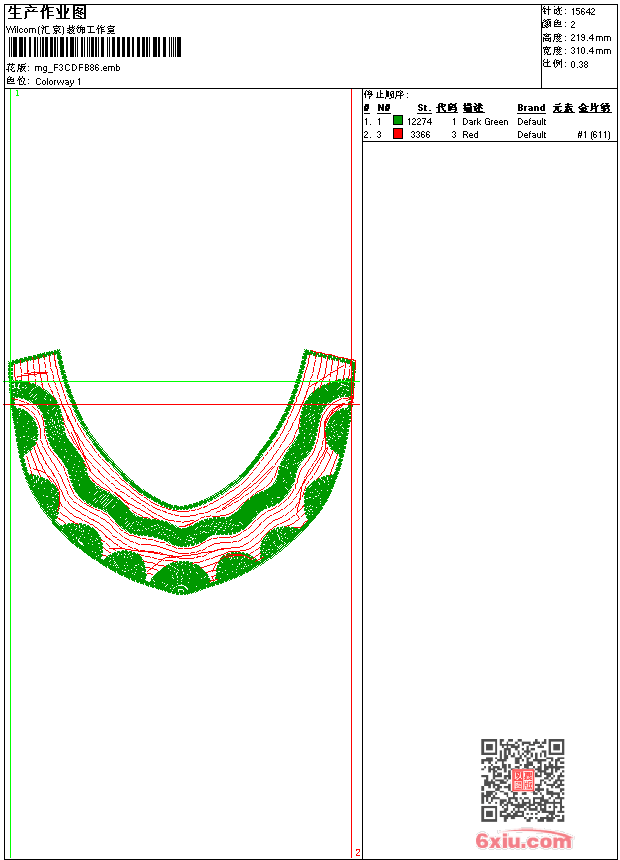
Task: Click the 'Red' description text
Action: [470, 135]
